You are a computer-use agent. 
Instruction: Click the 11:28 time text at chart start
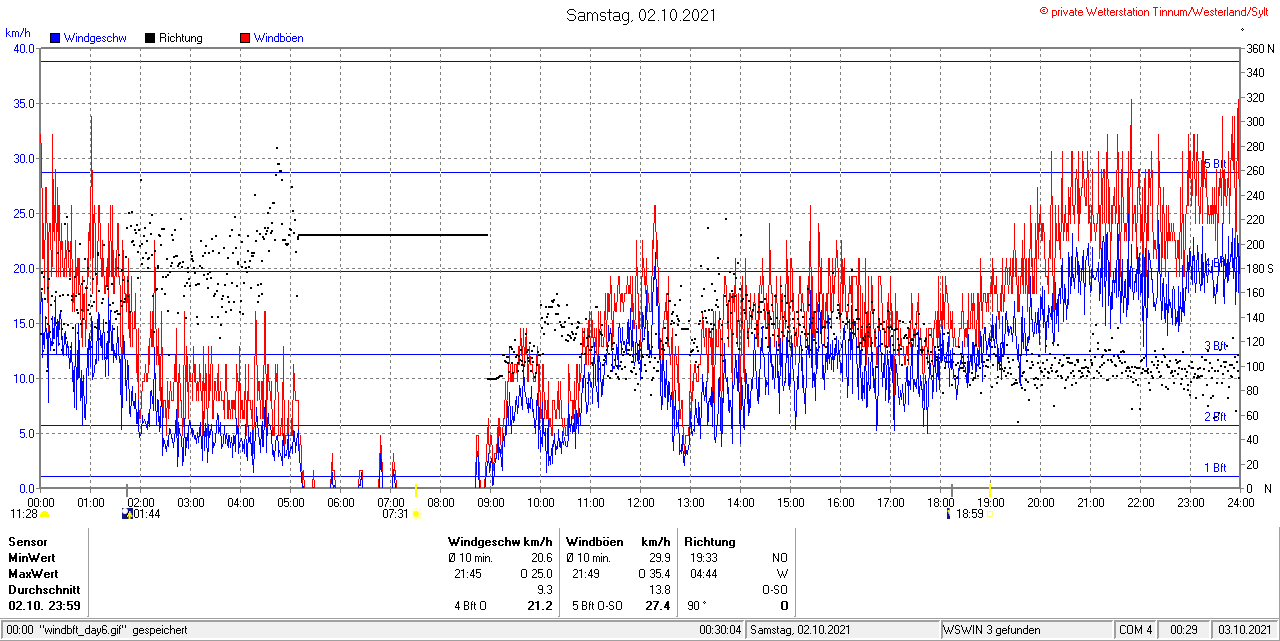24,514
